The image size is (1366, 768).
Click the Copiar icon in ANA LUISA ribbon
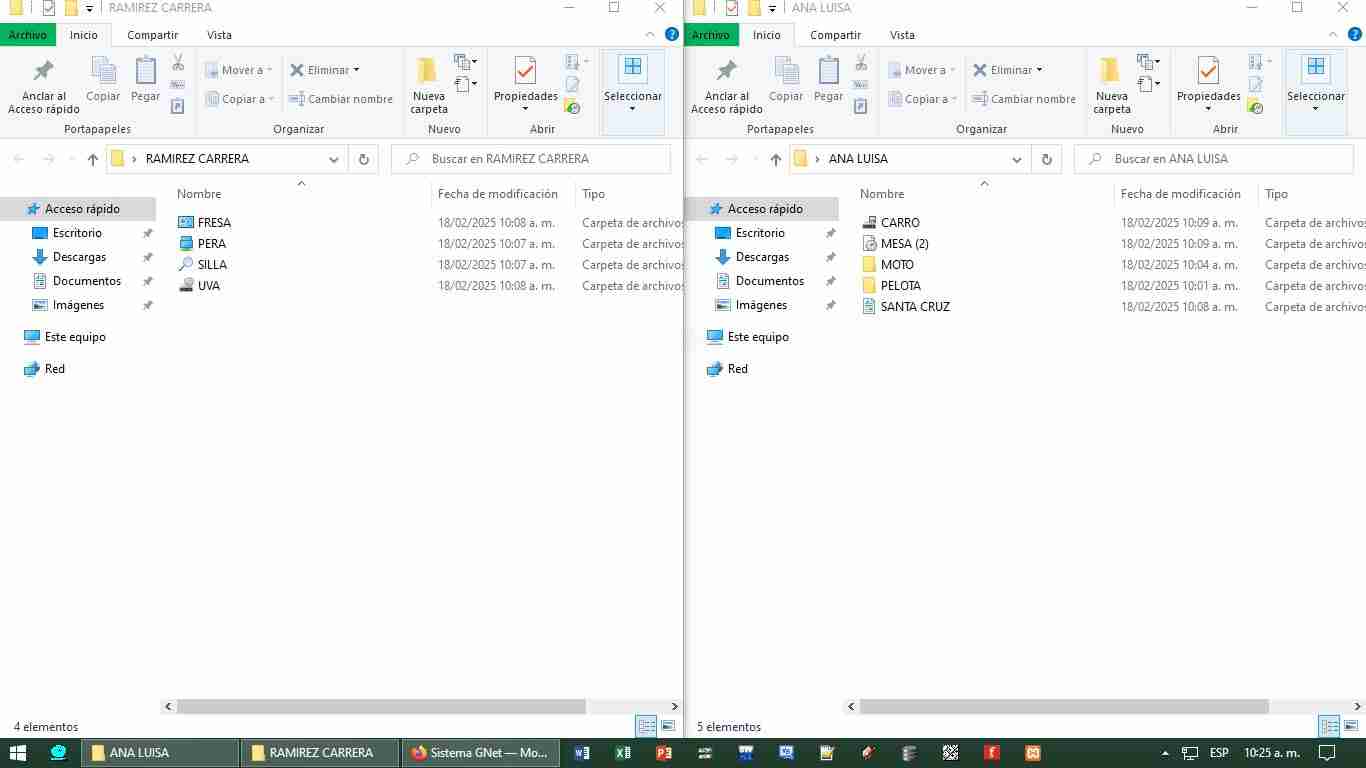click(786, 70)
